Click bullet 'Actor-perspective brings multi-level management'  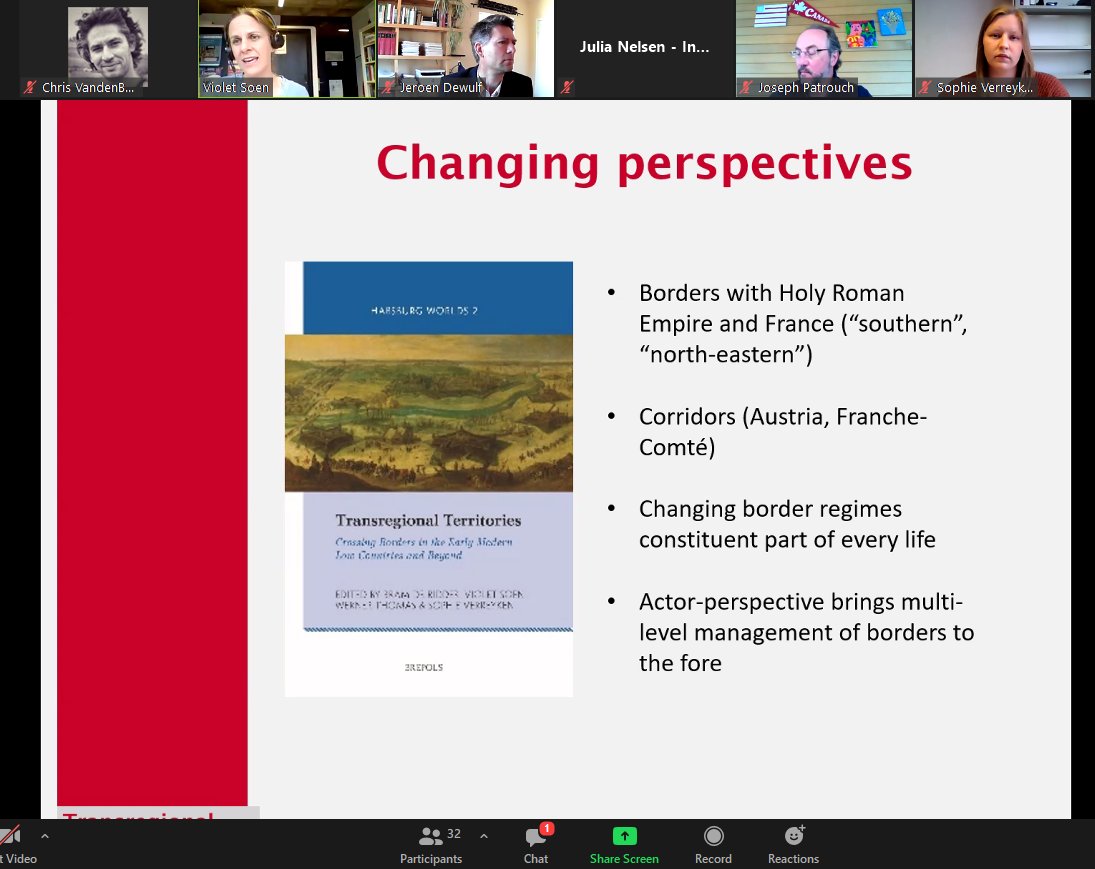[x=806, y=632]
